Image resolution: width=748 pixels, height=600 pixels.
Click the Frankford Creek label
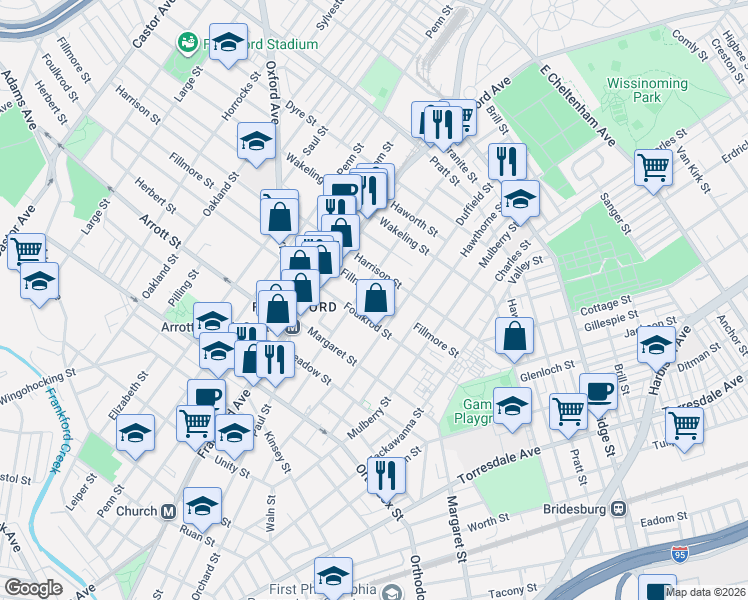[x=59, y=430]
